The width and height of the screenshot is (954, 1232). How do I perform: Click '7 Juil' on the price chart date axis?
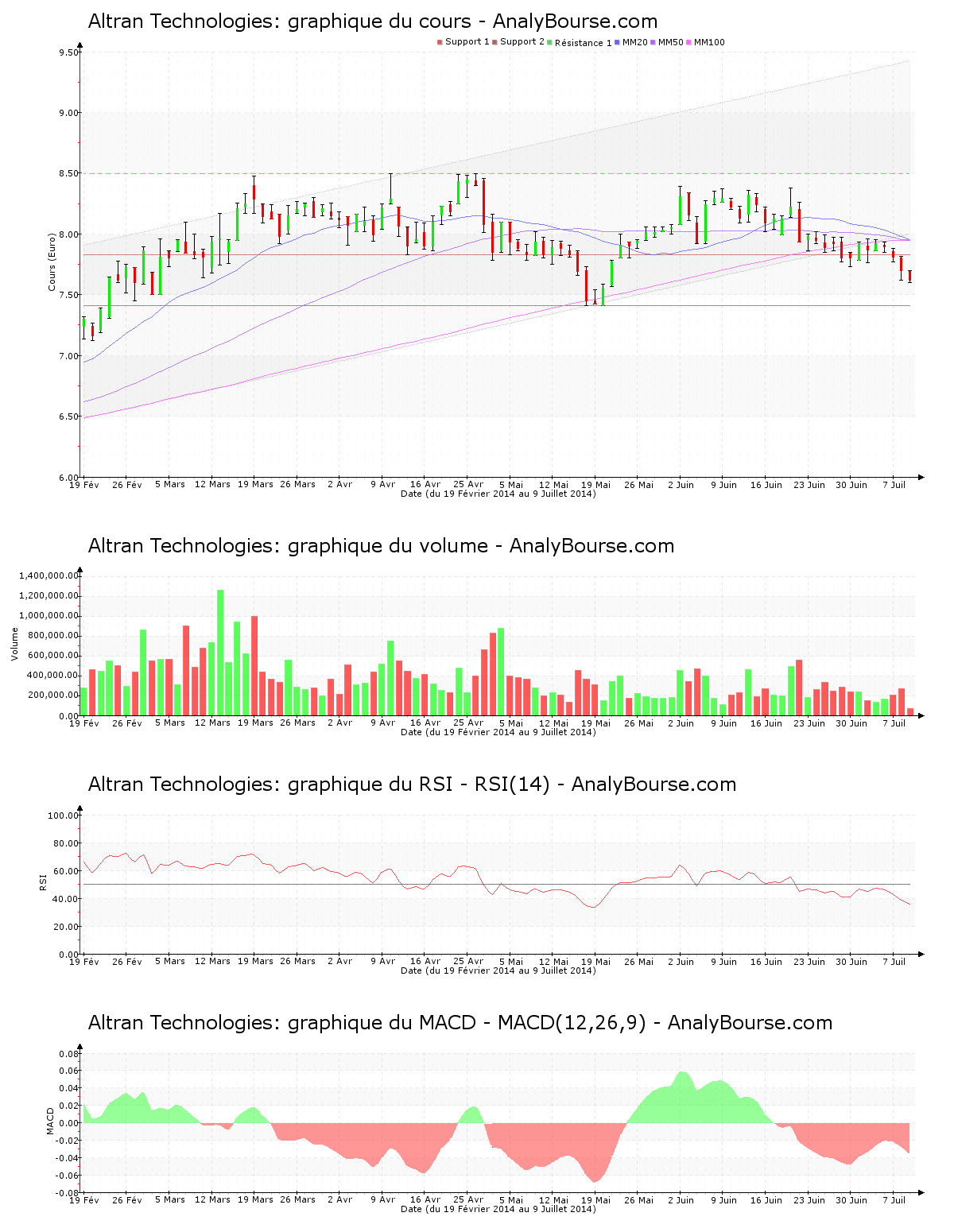(894, 484)
